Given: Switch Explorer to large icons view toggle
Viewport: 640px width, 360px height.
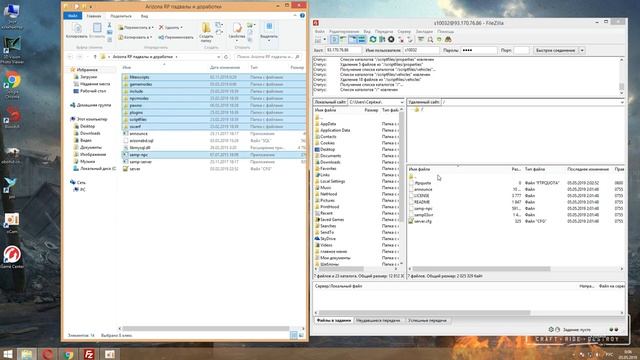Looking at the screenshot, I should (x=301, y=335).
